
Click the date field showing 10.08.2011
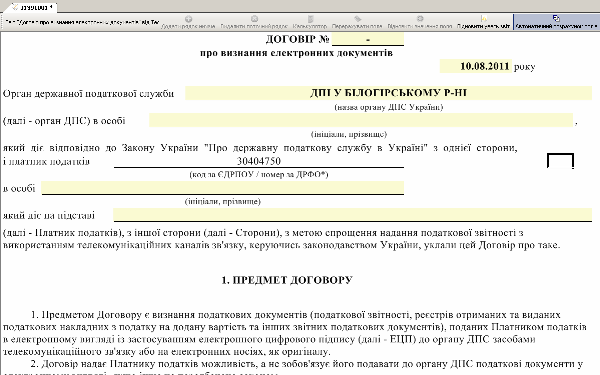click(476, 66)
